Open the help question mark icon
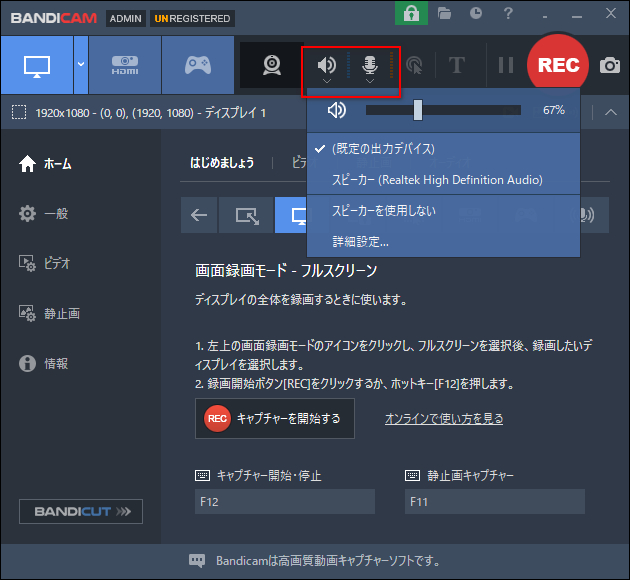 point(508,13)
